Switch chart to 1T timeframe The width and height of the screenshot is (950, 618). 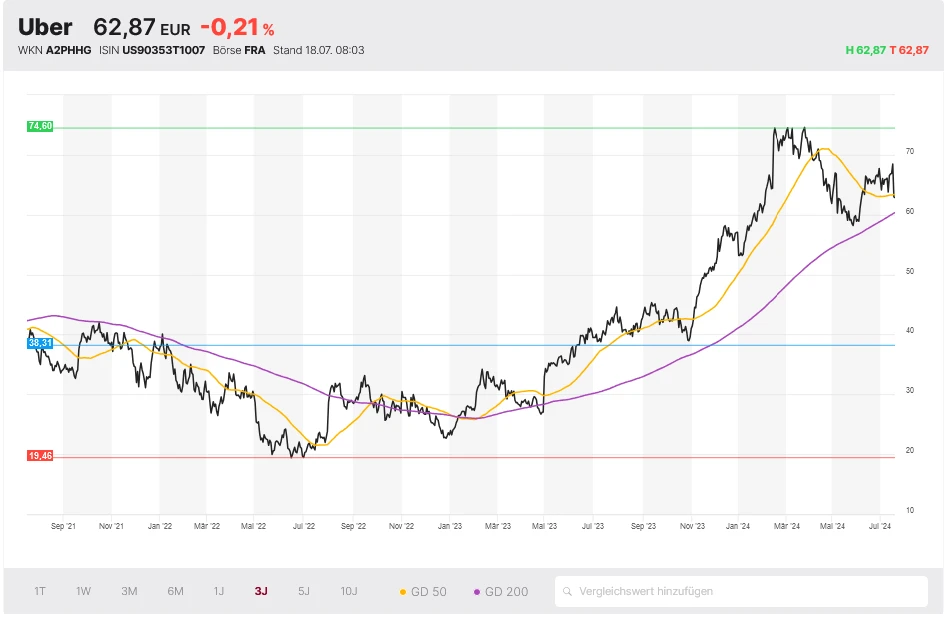tap(40, 591)
